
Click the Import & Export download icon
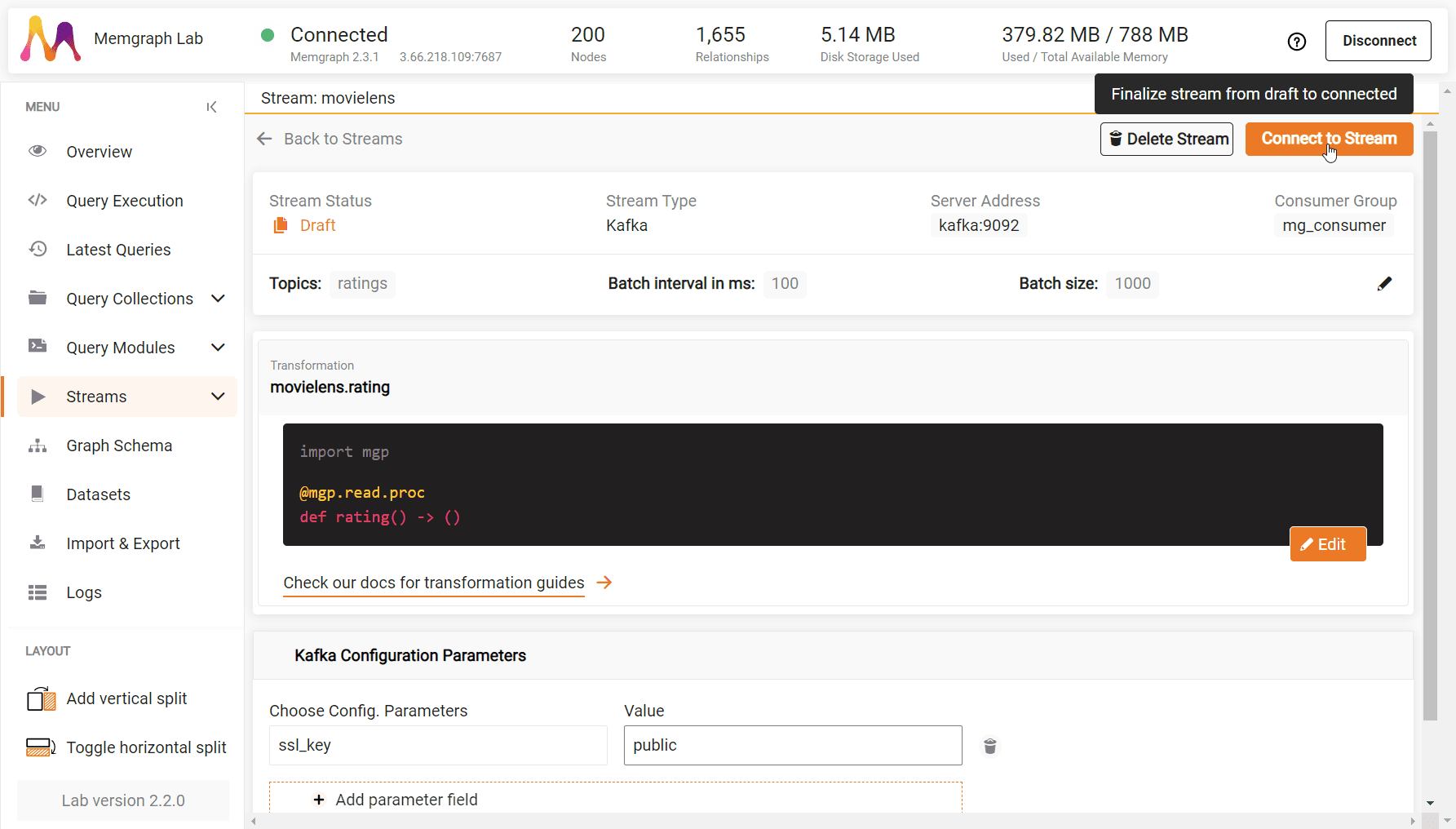click(x=38, y=543)
